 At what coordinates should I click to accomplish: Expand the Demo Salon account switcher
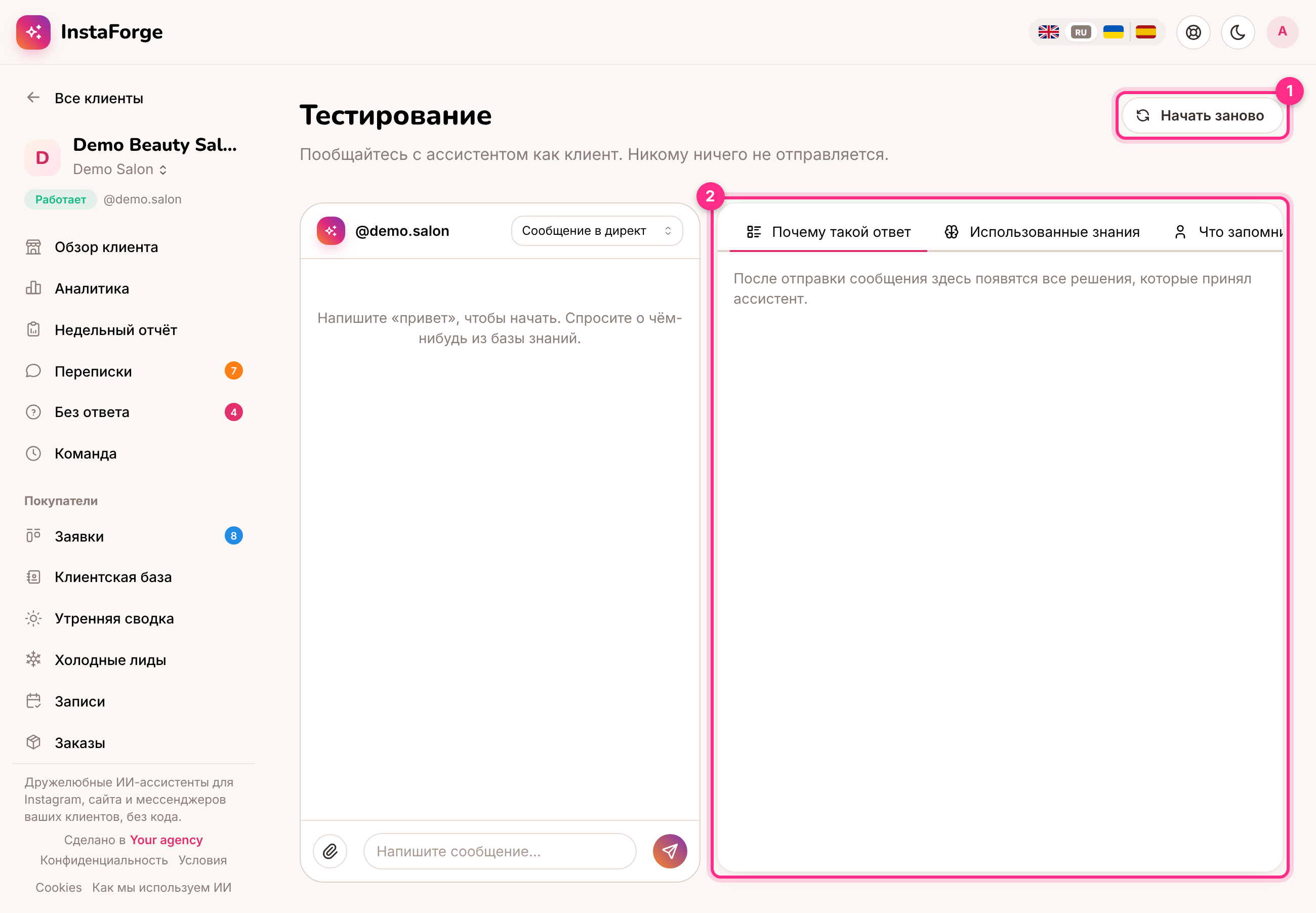click(x=120, y=170)
